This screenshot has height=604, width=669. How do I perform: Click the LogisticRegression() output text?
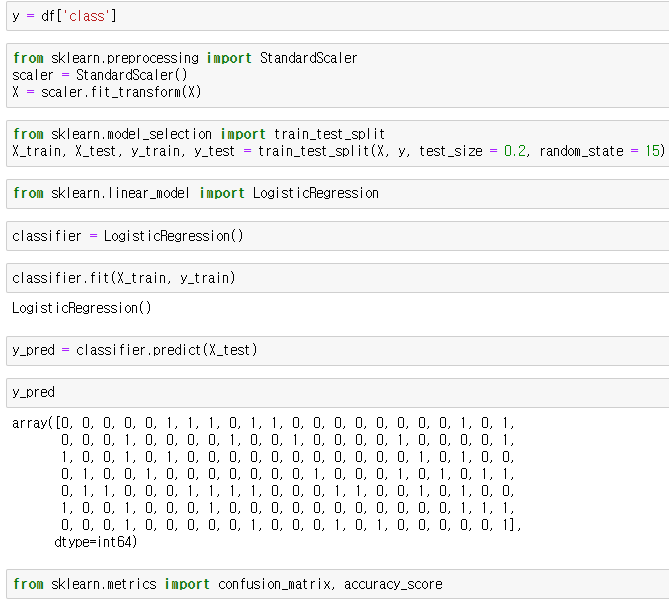tap(81, 308)
